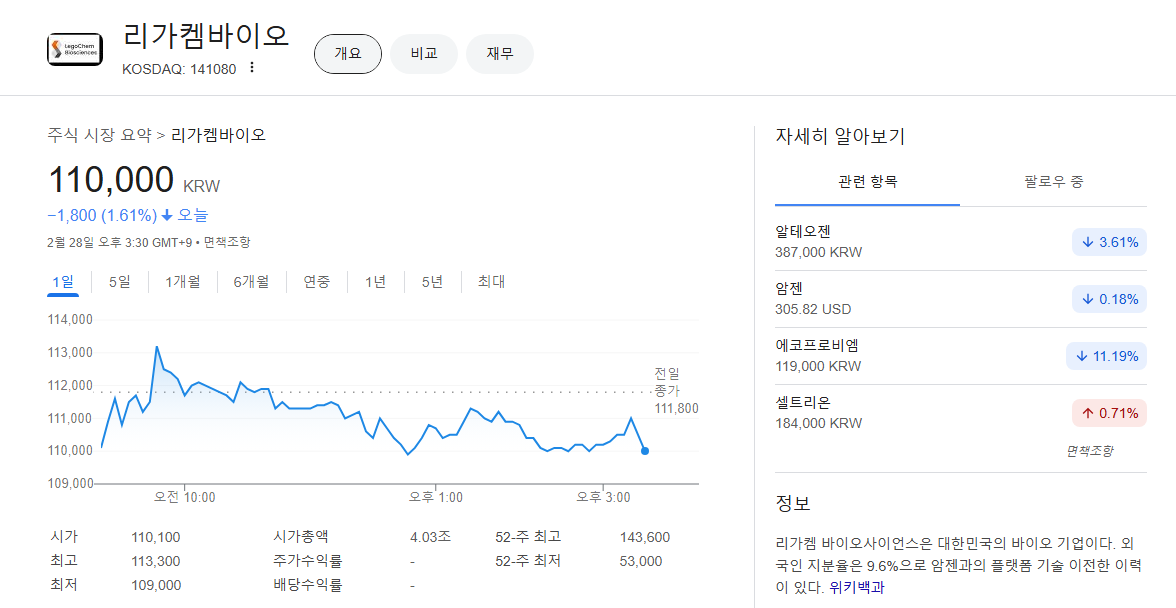The height and width of the screenshot is (608, 1176).
Task: Click the 자세히 알아보기 heading
Action: click(x=840, y=136)
